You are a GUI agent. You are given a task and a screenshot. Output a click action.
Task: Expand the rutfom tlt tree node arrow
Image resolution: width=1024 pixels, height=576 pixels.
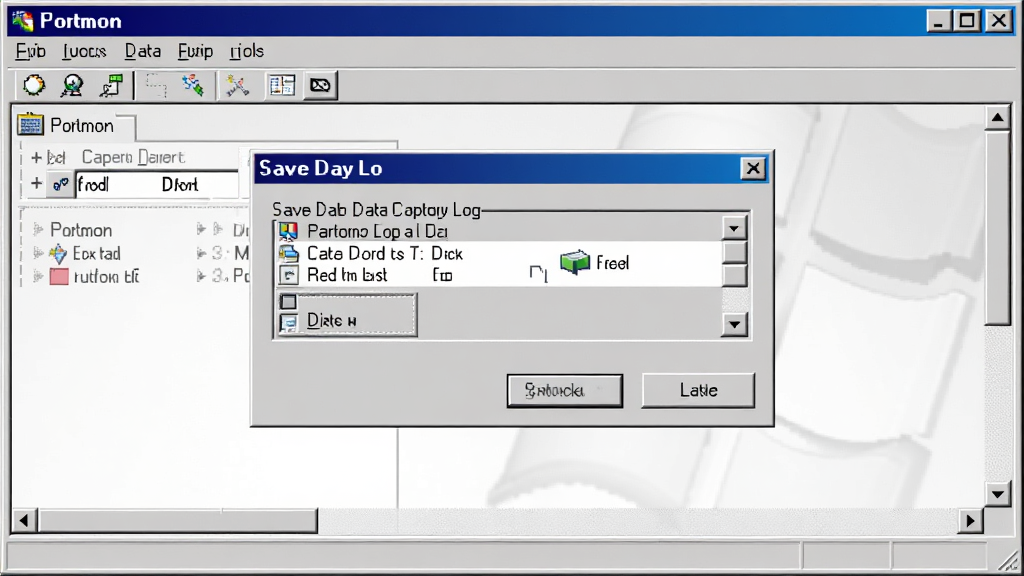coord(38,277)
